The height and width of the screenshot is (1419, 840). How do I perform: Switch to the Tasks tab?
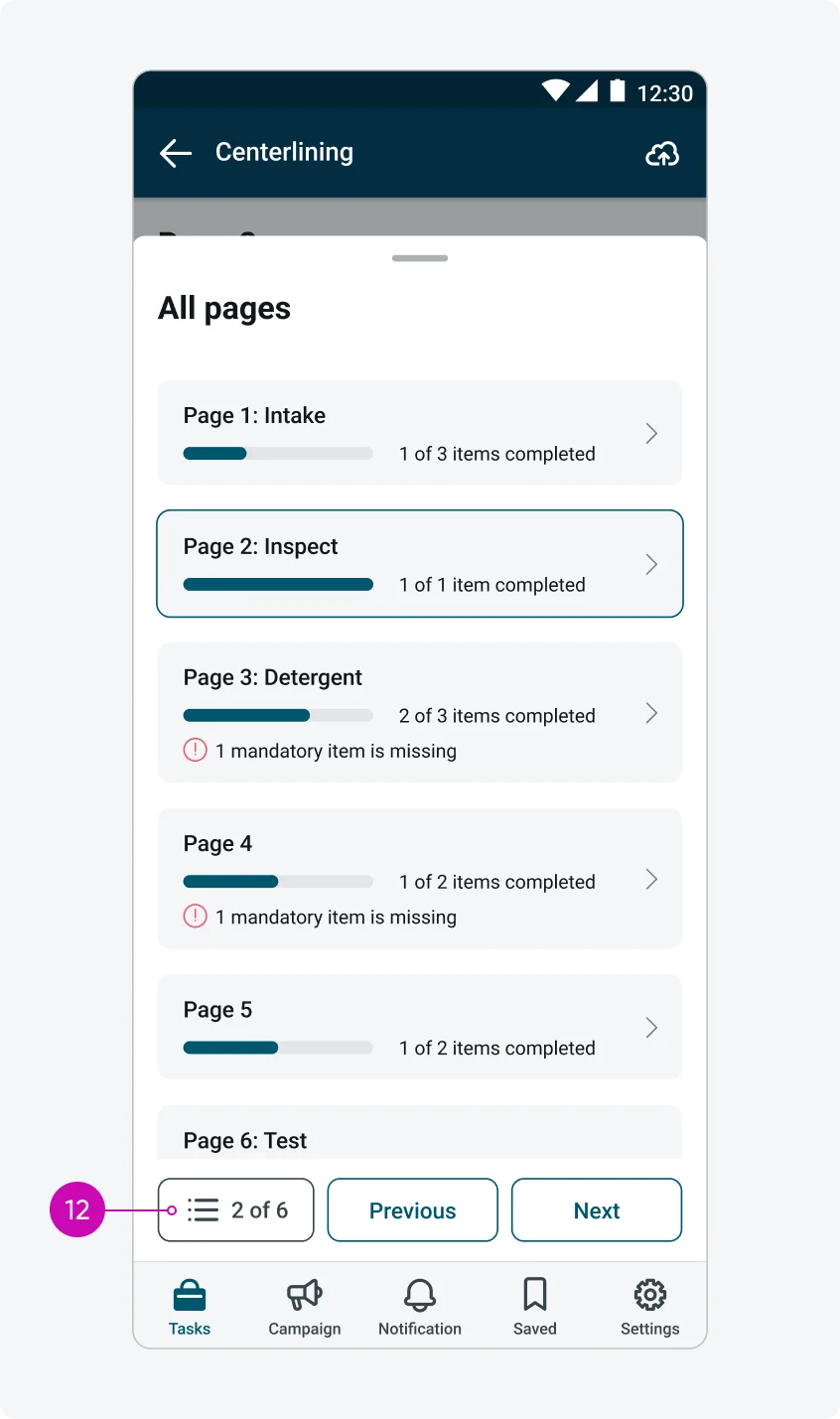[x=189, y=1306]
